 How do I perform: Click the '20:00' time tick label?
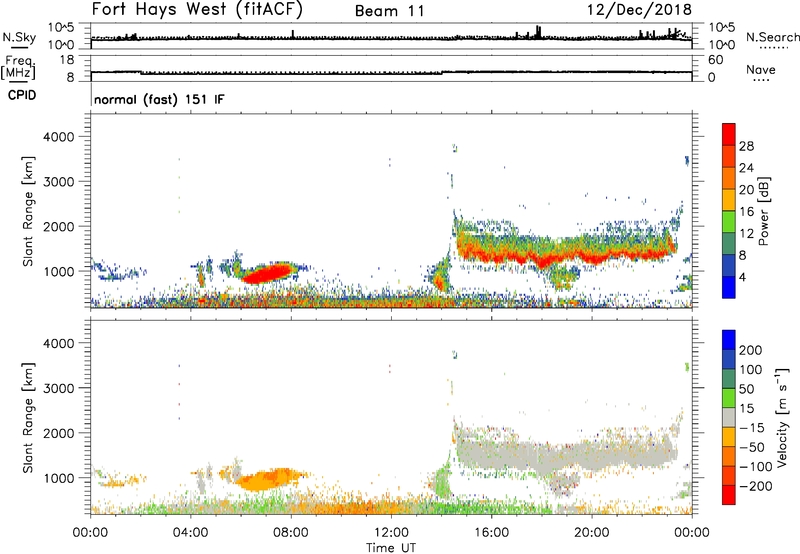tap(591, 533)
